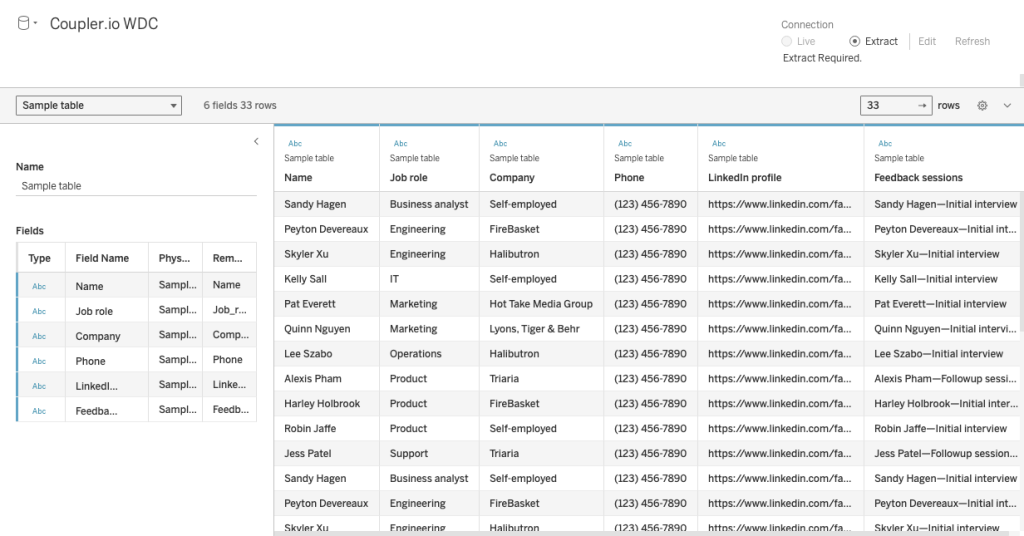Open the data source database icon menu
Viewport: 1024px width, 536px height.
pyautogui.click(x=27, y=24)
